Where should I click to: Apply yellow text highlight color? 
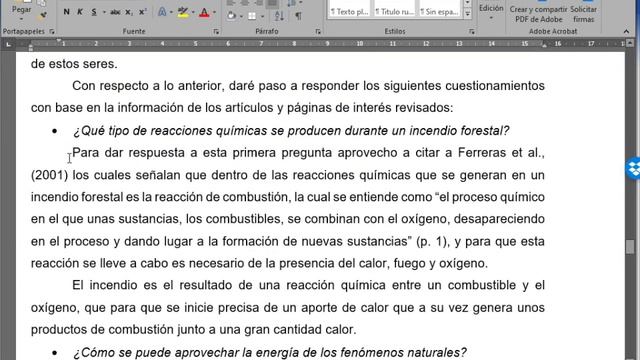183,13
